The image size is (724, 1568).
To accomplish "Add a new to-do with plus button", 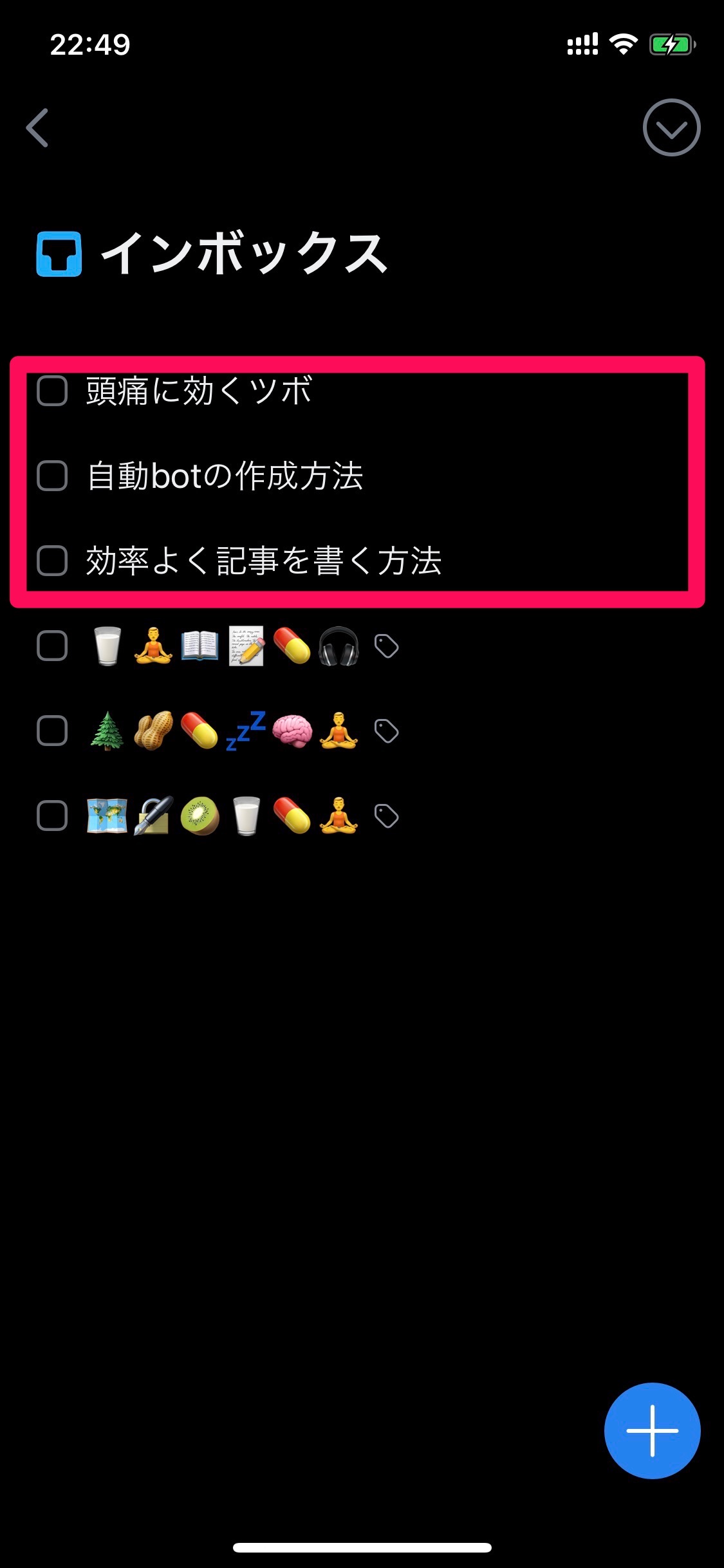I will (652, 1430).
